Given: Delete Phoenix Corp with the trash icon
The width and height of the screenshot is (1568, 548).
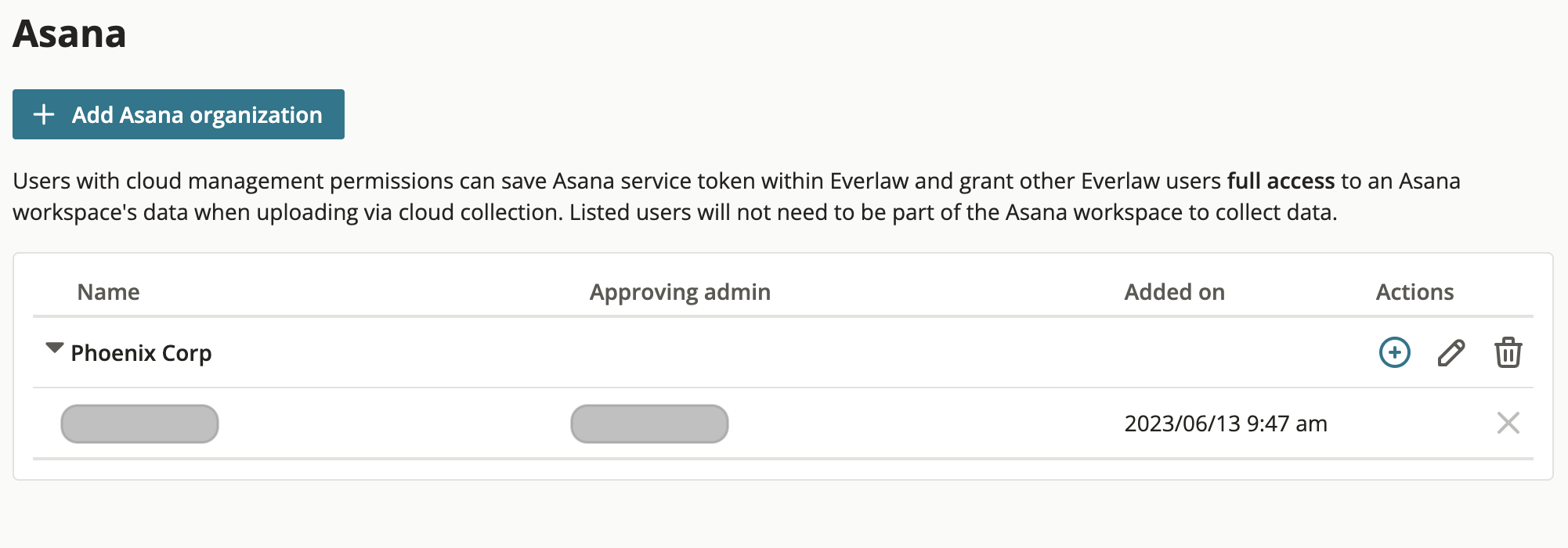Looking at the screenshot, I should pyautogui.click(x=1508, y=352).
